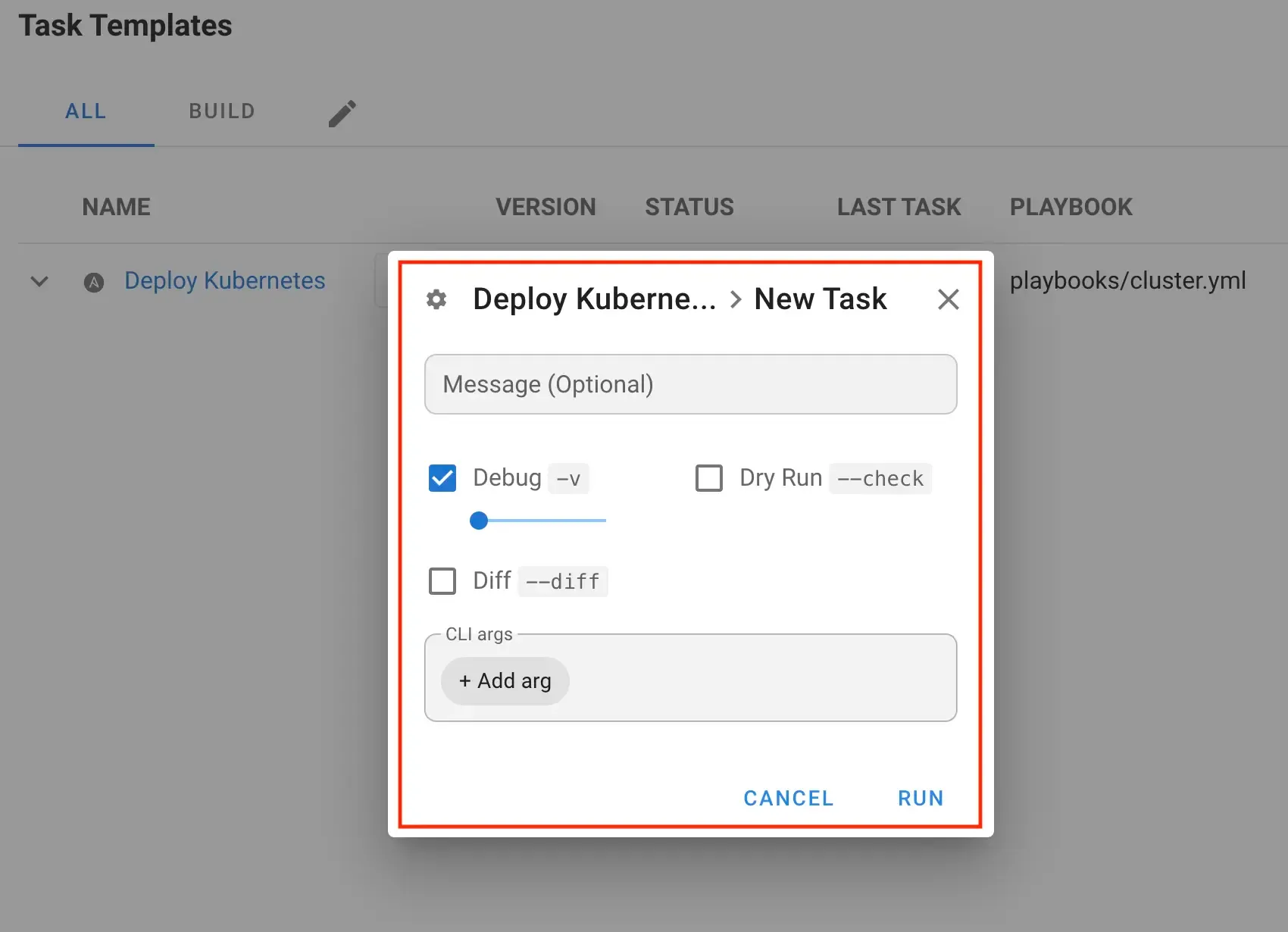The width and height of the screenshot is (1288, 932).
Task: Disable the Debug -v checkbox
Action: [x=442, y=477]
